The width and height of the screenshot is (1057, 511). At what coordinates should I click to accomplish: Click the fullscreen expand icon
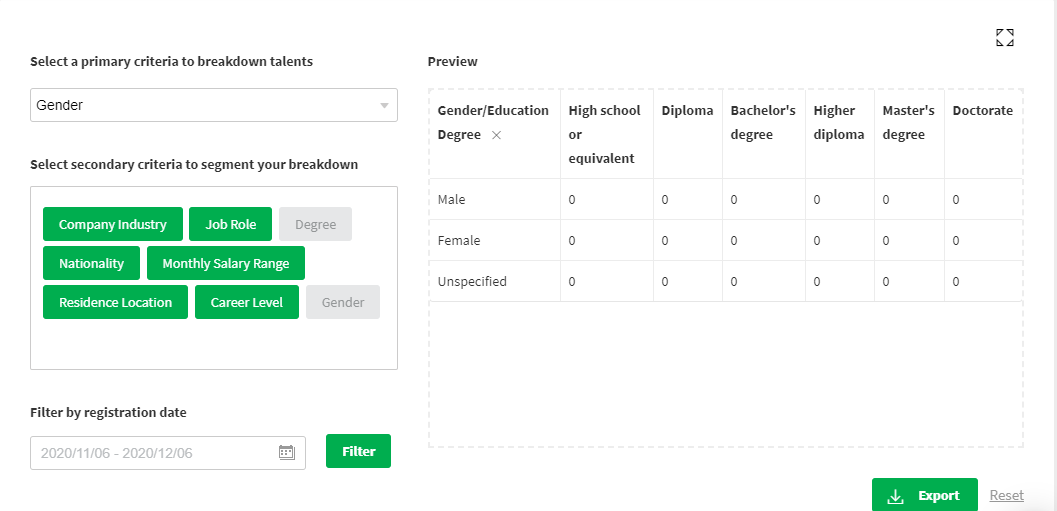1005,38
